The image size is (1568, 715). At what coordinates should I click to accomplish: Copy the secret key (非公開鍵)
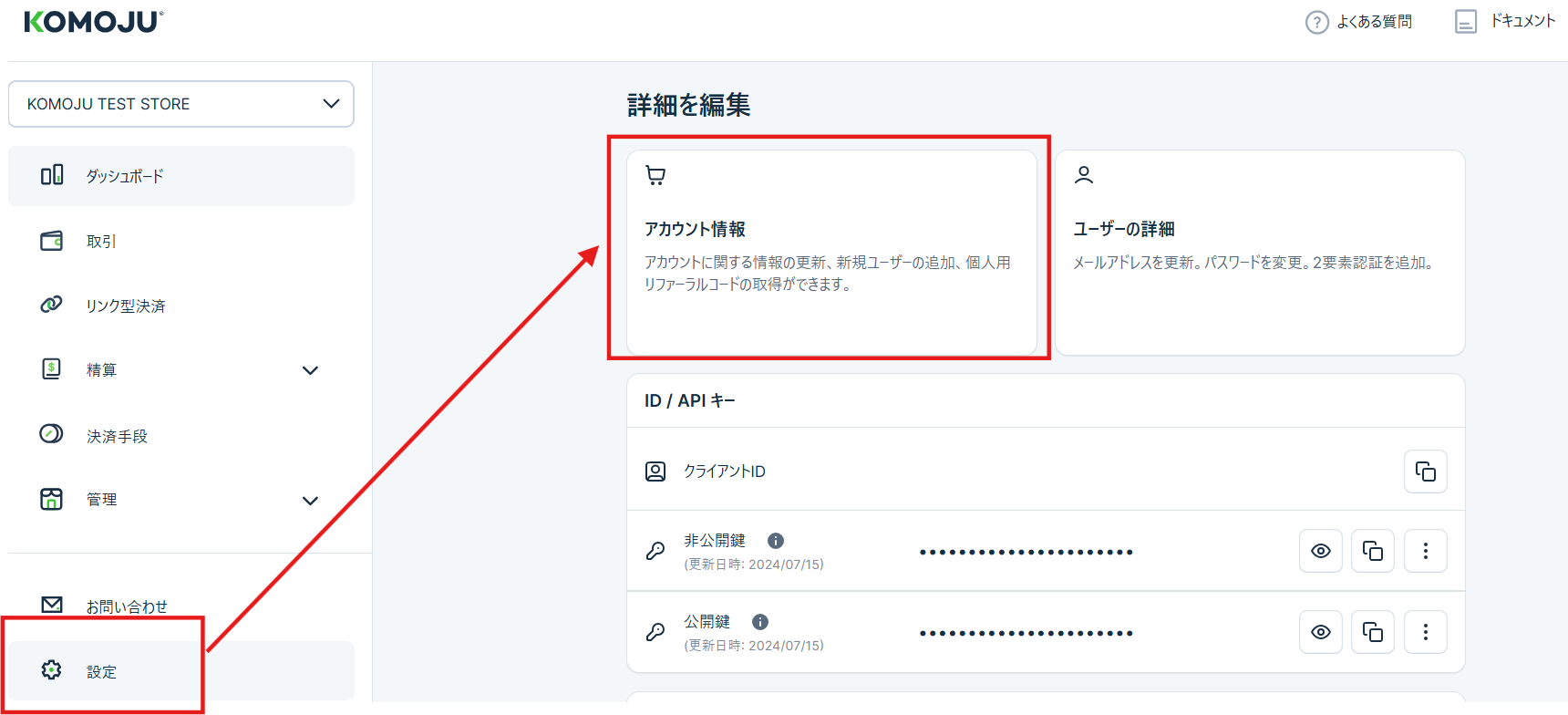click(x=1372, y=551)
